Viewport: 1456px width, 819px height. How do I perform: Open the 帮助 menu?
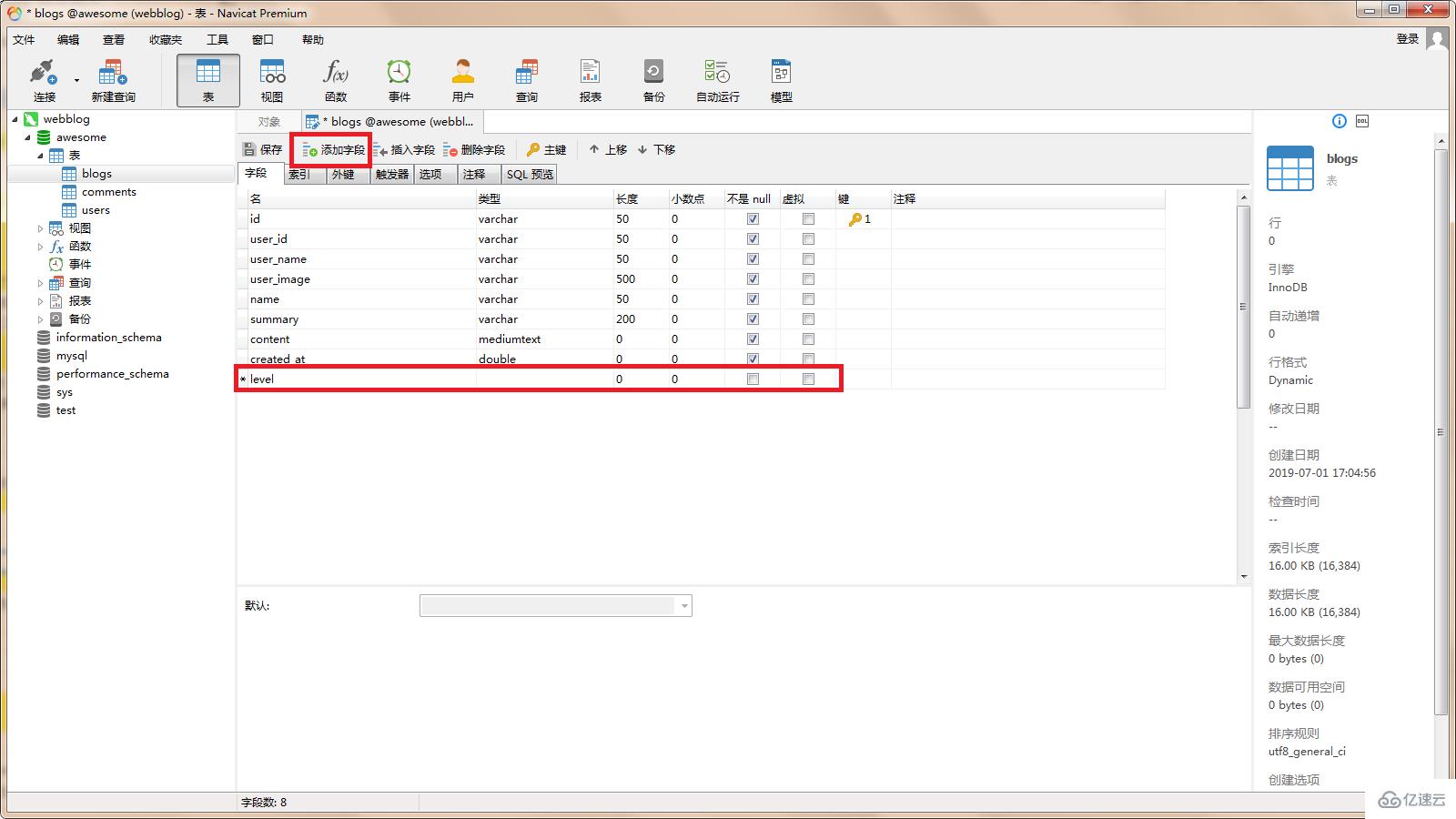pos(313,39)
